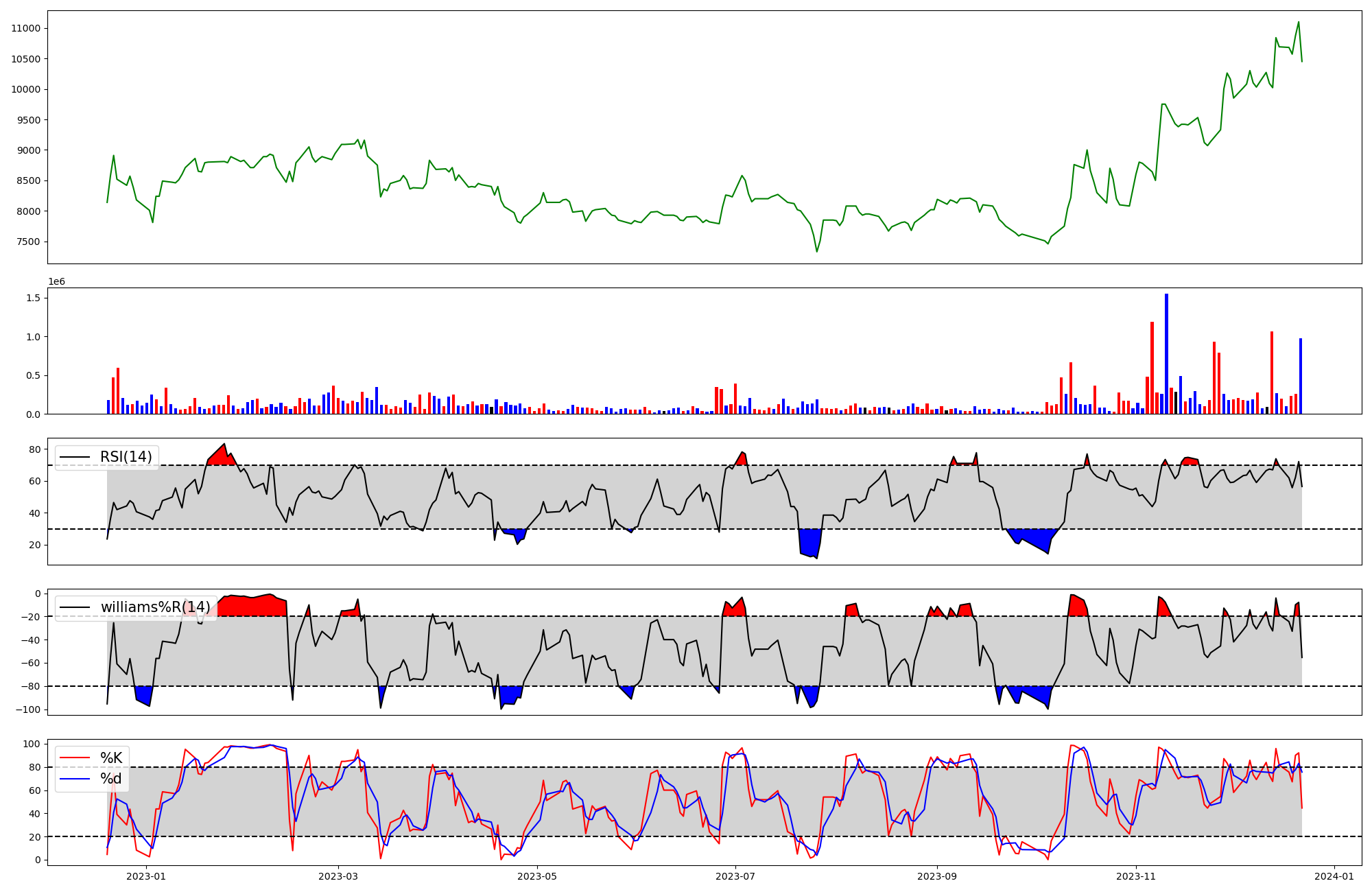Click the 80 tick on RSI axis
Viewport: 1372px width, 892px height.
[x=35, y=450]
